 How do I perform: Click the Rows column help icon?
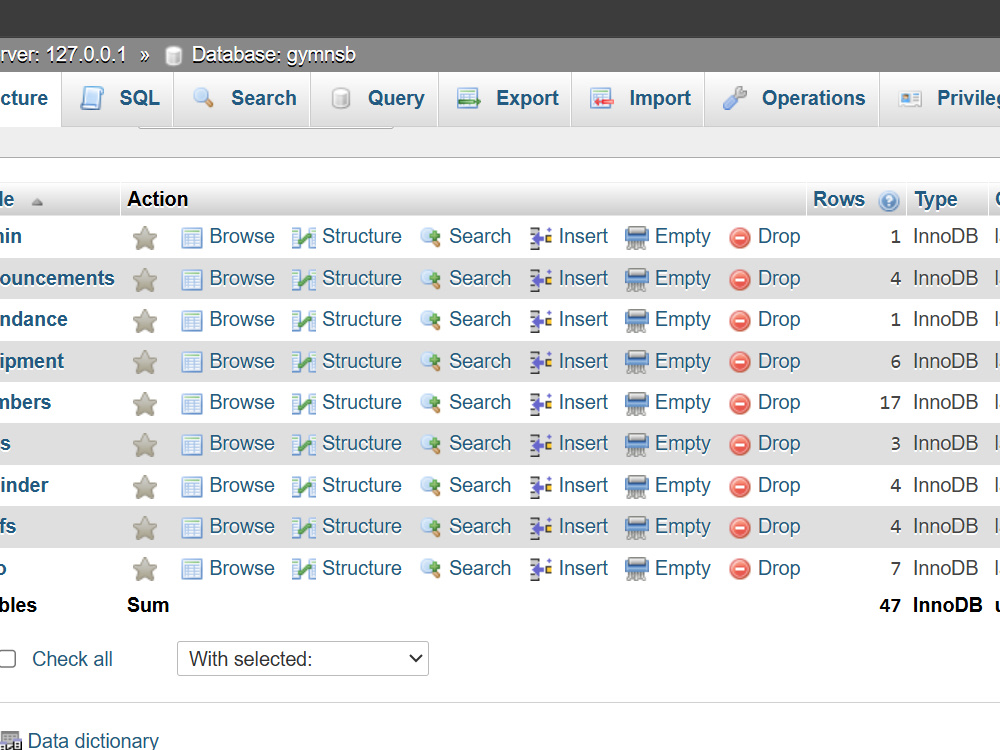(x=888, y=201)
